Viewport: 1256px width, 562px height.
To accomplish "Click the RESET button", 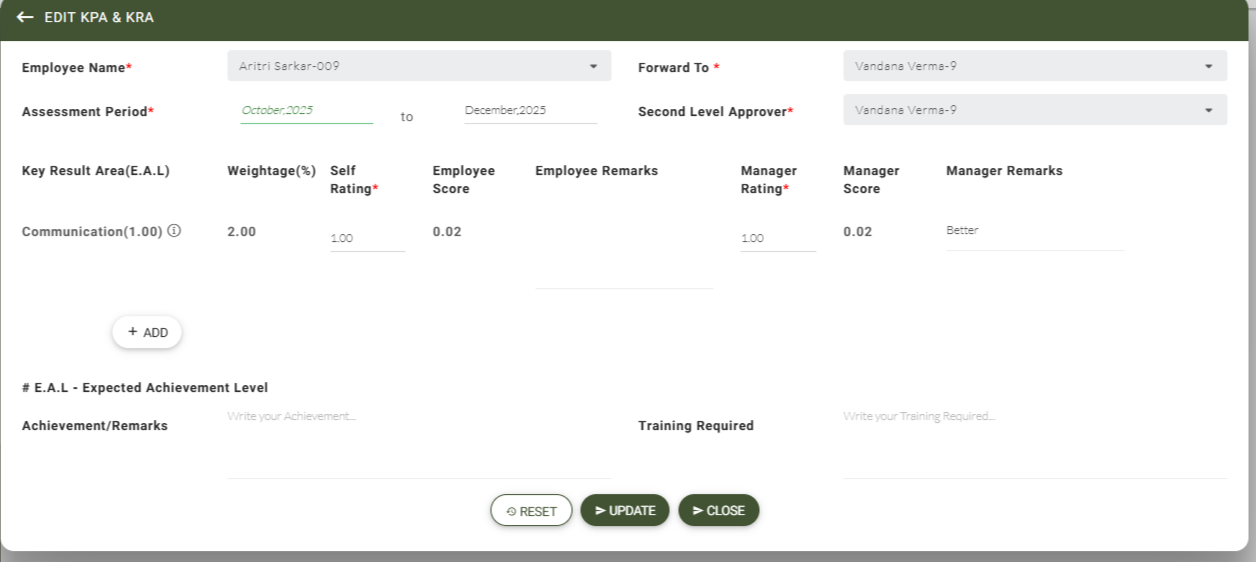I will [531, 511].
